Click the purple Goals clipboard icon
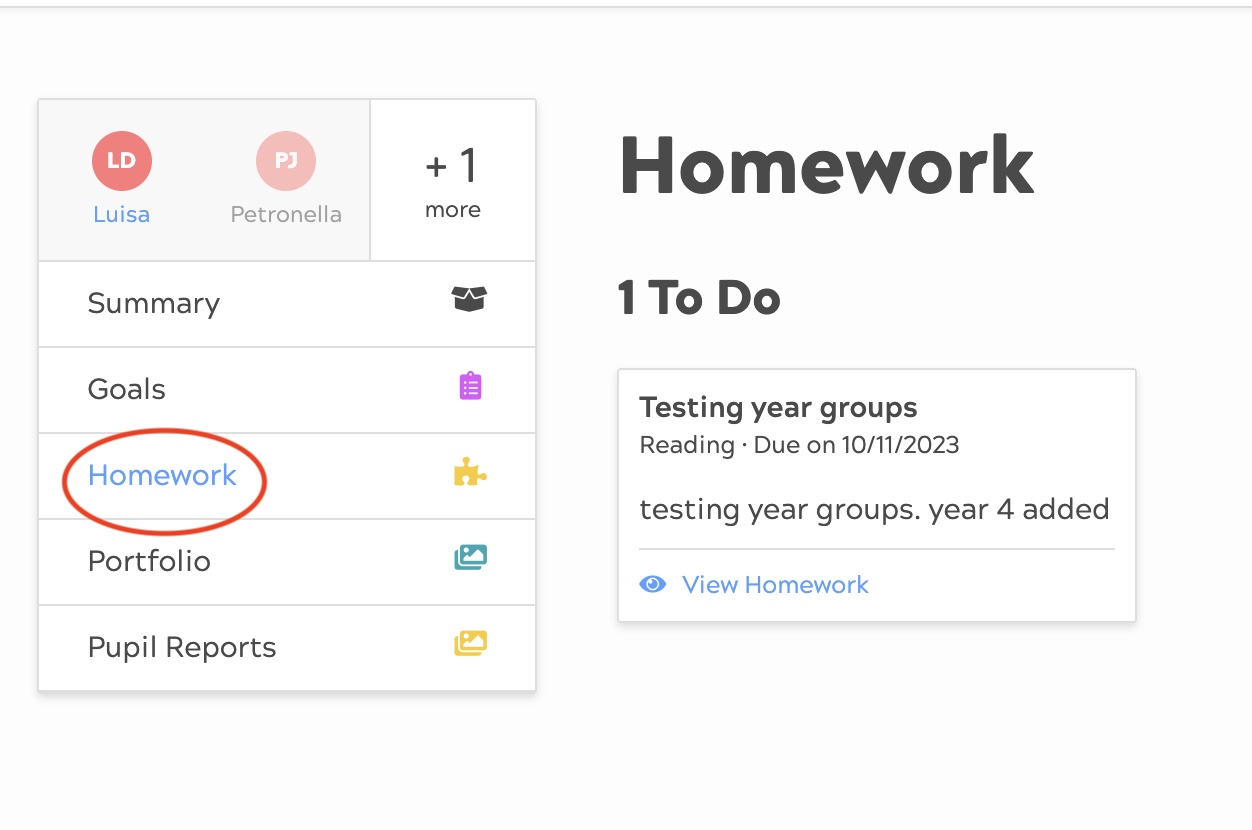This screenshot has width=1252, height=830. 470,386
